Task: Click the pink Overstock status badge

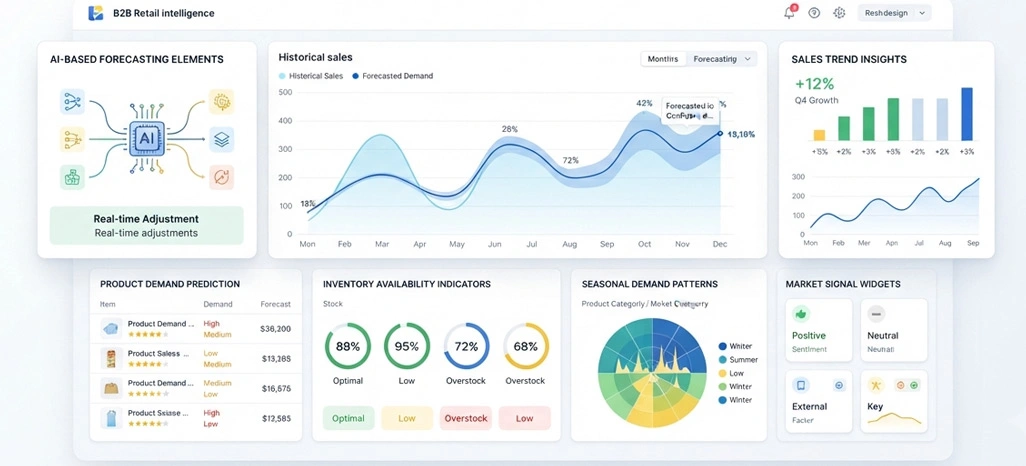Action: coord(466,418)
